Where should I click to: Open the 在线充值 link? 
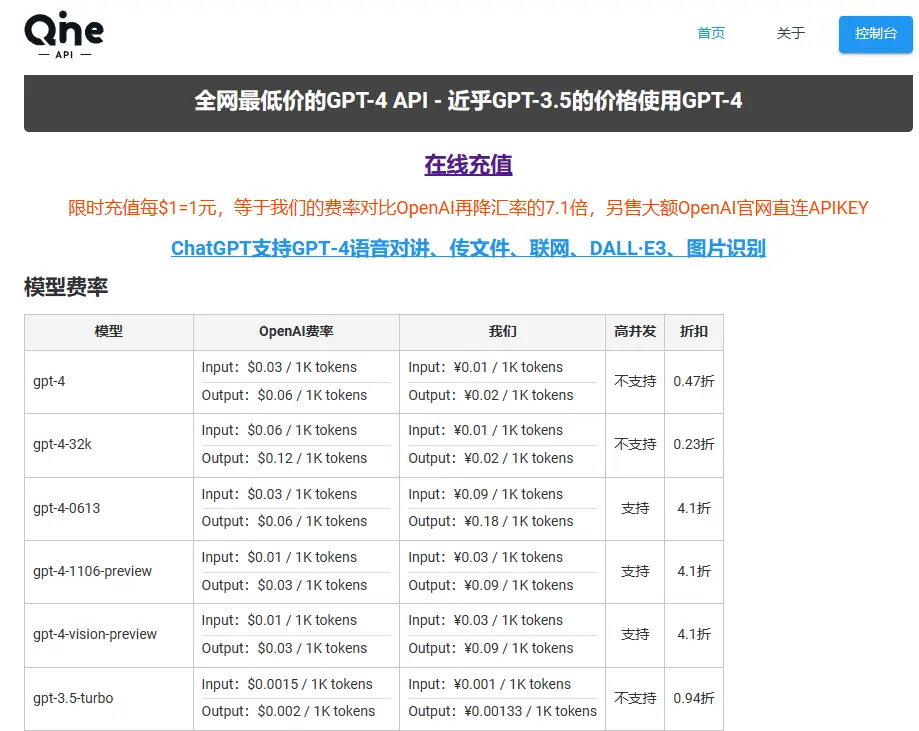(x=466, y=164)
